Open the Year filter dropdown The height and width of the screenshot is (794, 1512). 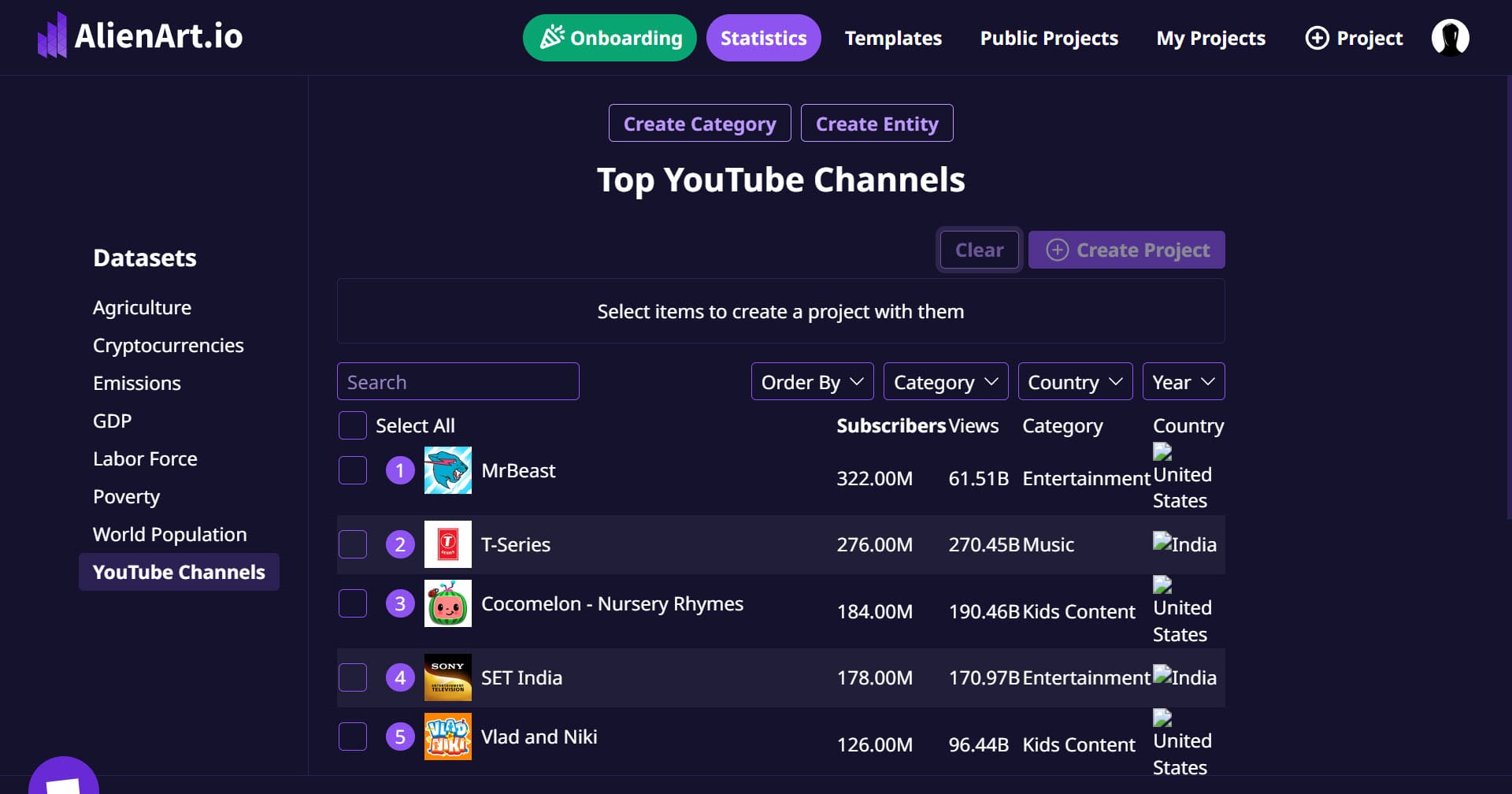(x=1184, y=381)
